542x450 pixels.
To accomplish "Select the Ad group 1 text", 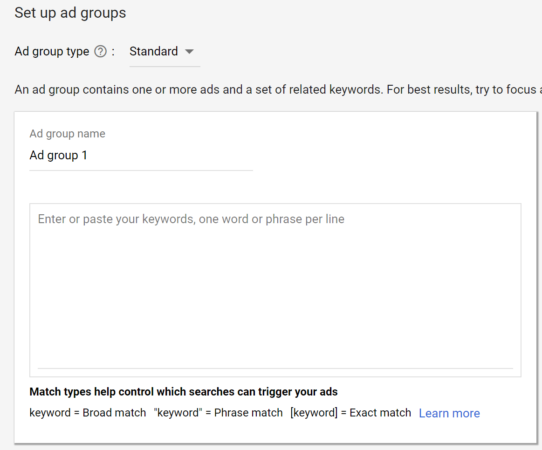I will 58,155.
